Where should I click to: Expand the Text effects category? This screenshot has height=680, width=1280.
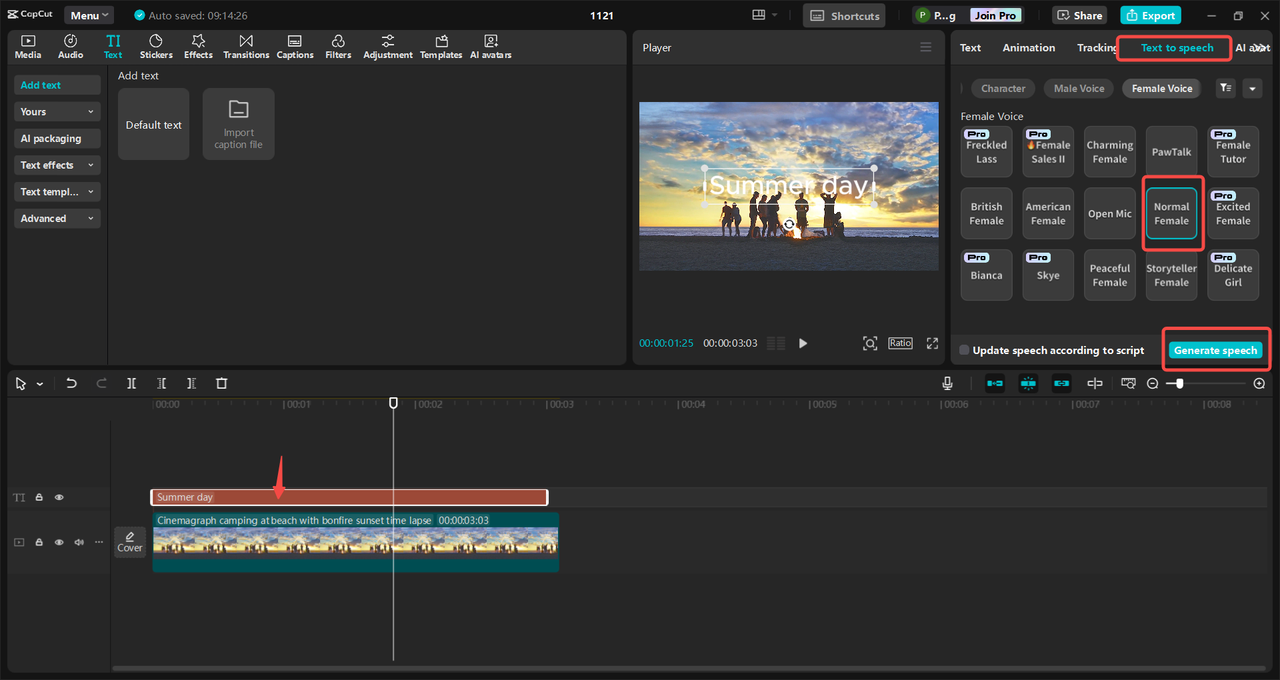pos(57,165)
